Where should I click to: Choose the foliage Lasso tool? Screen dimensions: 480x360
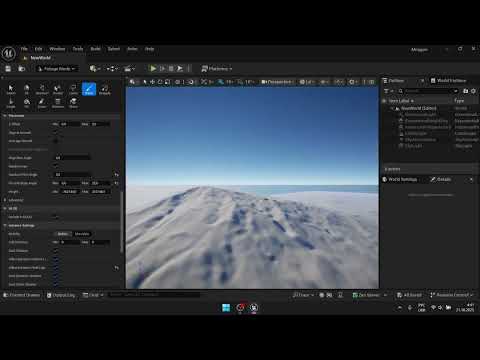click(x=73, y=89)
